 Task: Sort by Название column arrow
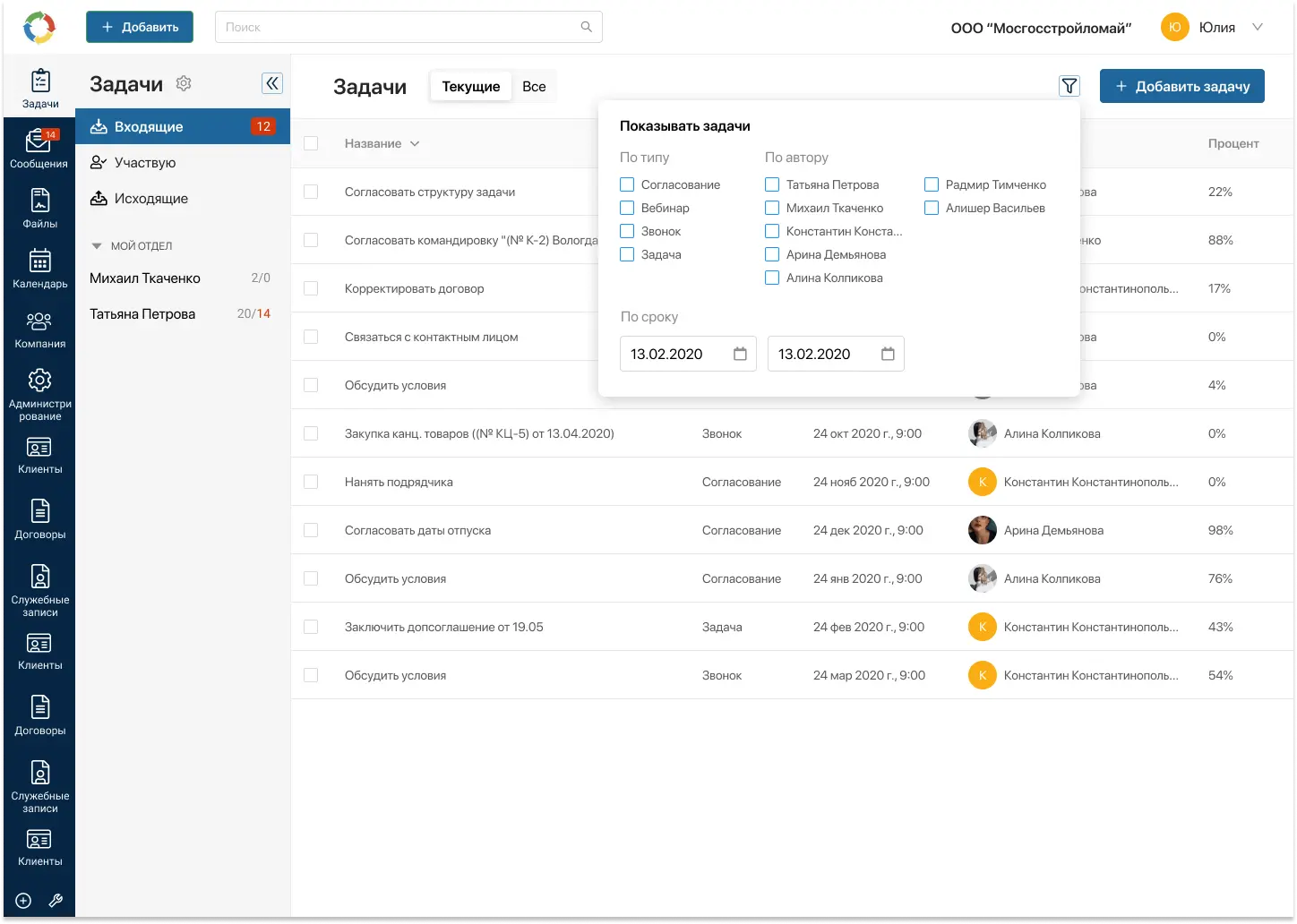pos(415,143)
